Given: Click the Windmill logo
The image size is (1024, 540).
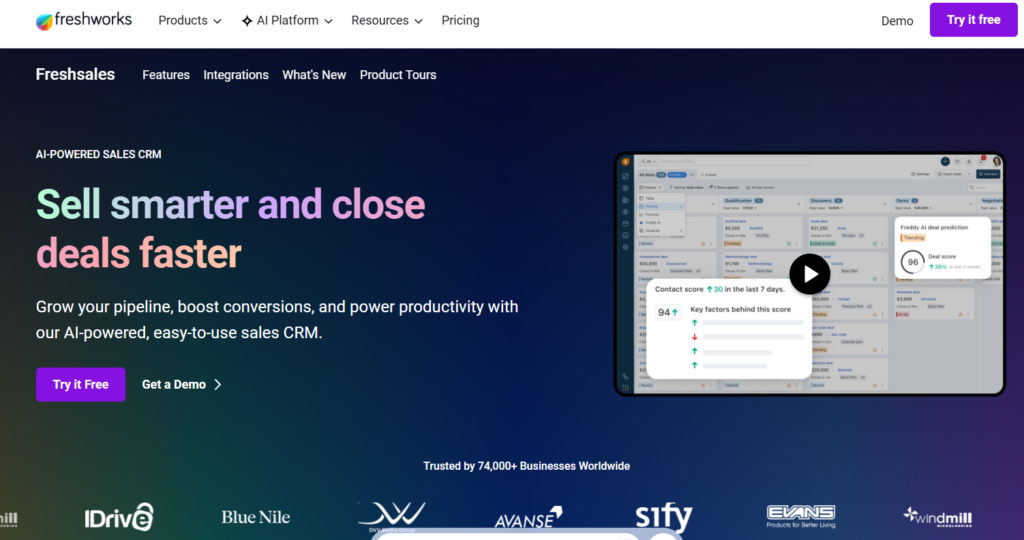Looking at the screenshot, I should point(937,517).
